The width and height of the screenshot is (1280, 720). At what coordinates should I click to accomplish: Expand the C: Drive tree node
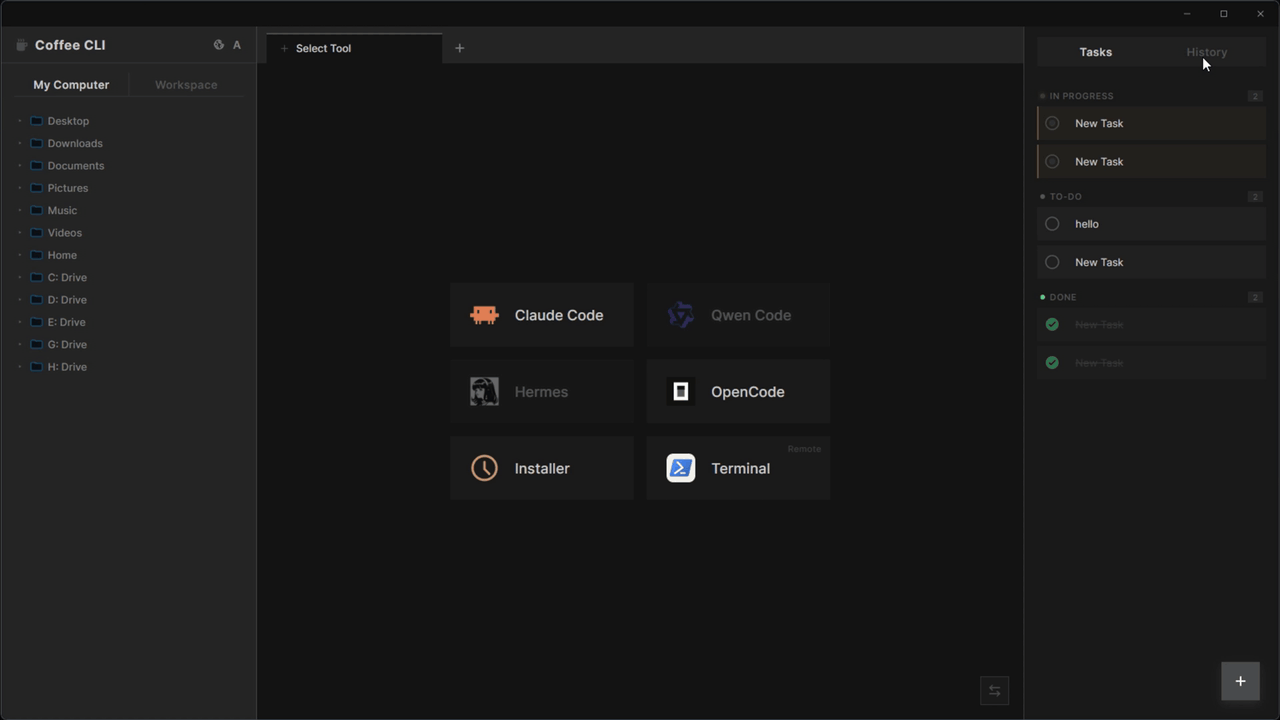click(x=20, y=277)
